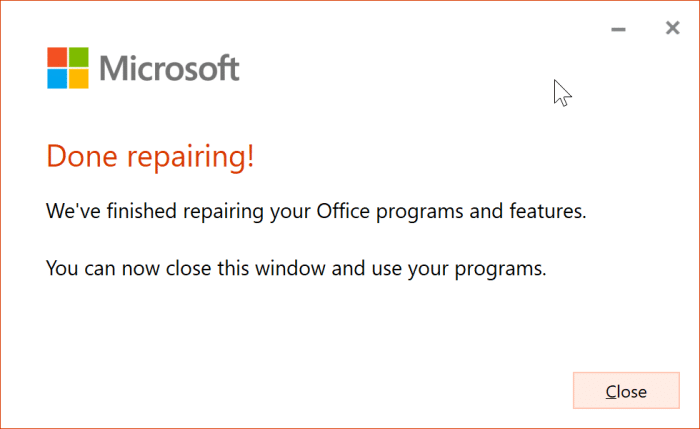This screenshot has width=700, height=429.
Task: Click the red square in Microsoft logo
Action: (58, 56)
